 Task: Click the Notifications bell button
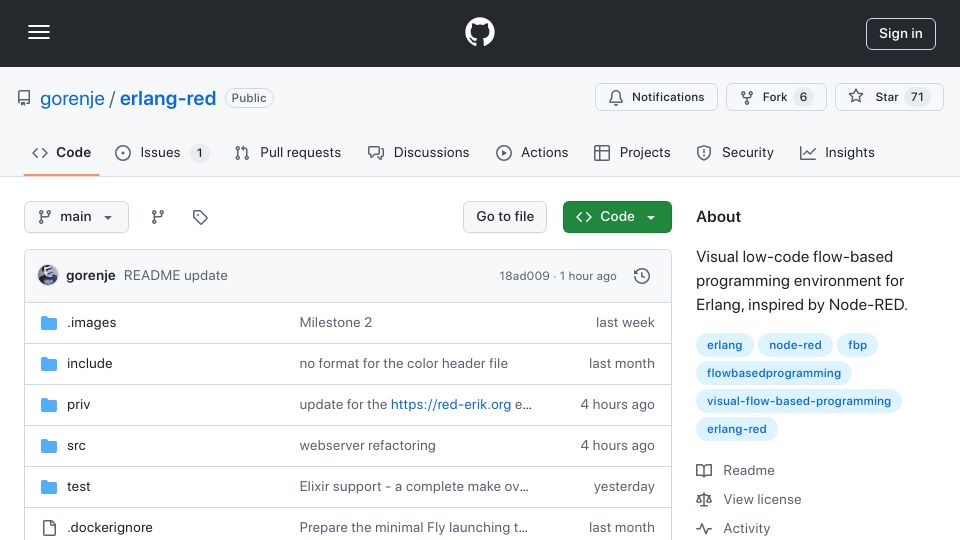(x=656, y=97)
